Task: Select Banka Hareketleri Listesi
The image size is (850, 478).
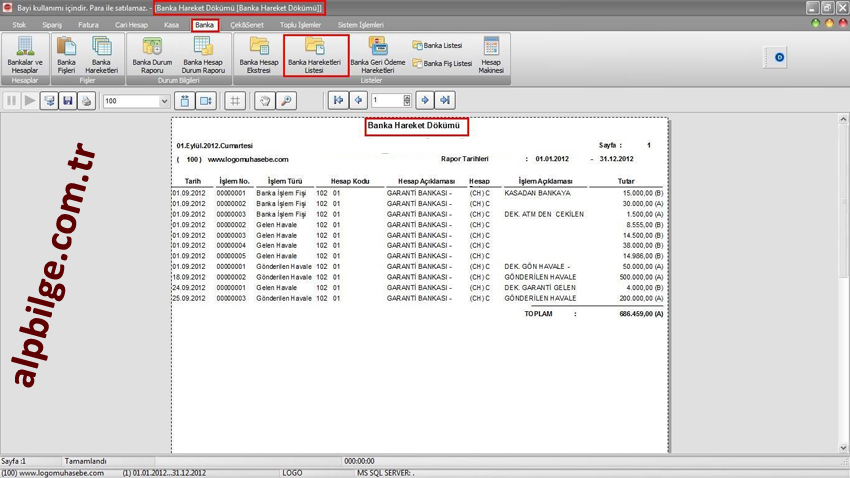Action: tap(315, 55)
